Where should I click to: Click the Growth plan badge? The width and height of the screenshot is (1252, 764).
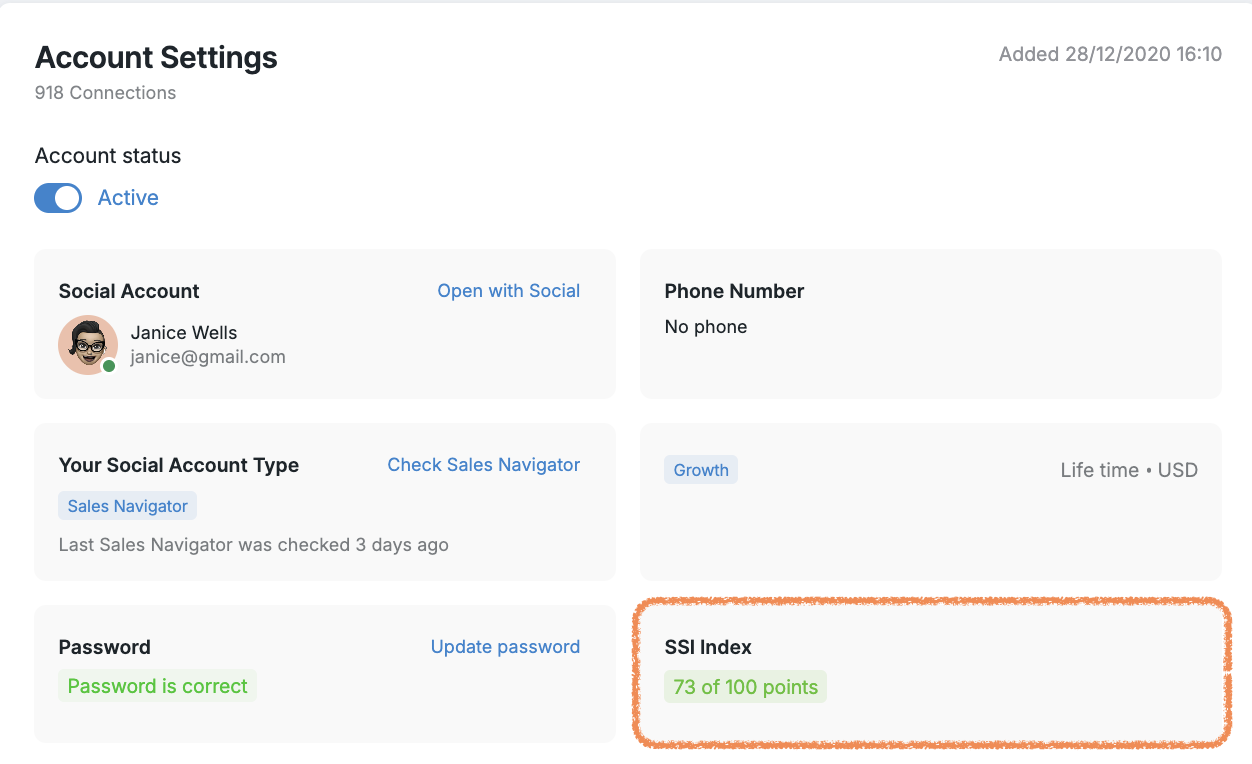(701, 470)
